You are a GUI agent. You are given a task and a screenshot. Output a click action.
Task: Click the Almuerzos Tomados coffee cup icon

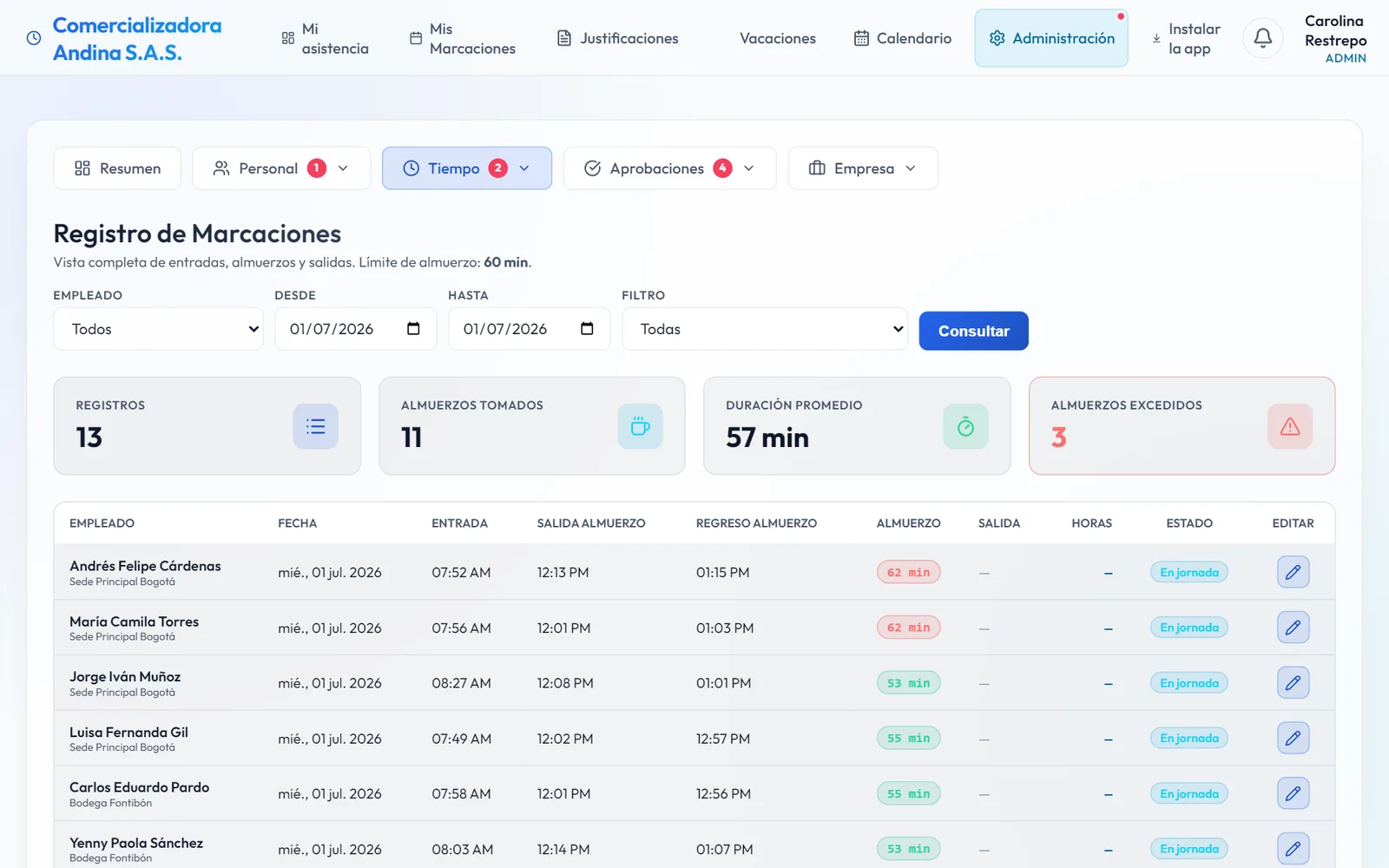(640, 426)
